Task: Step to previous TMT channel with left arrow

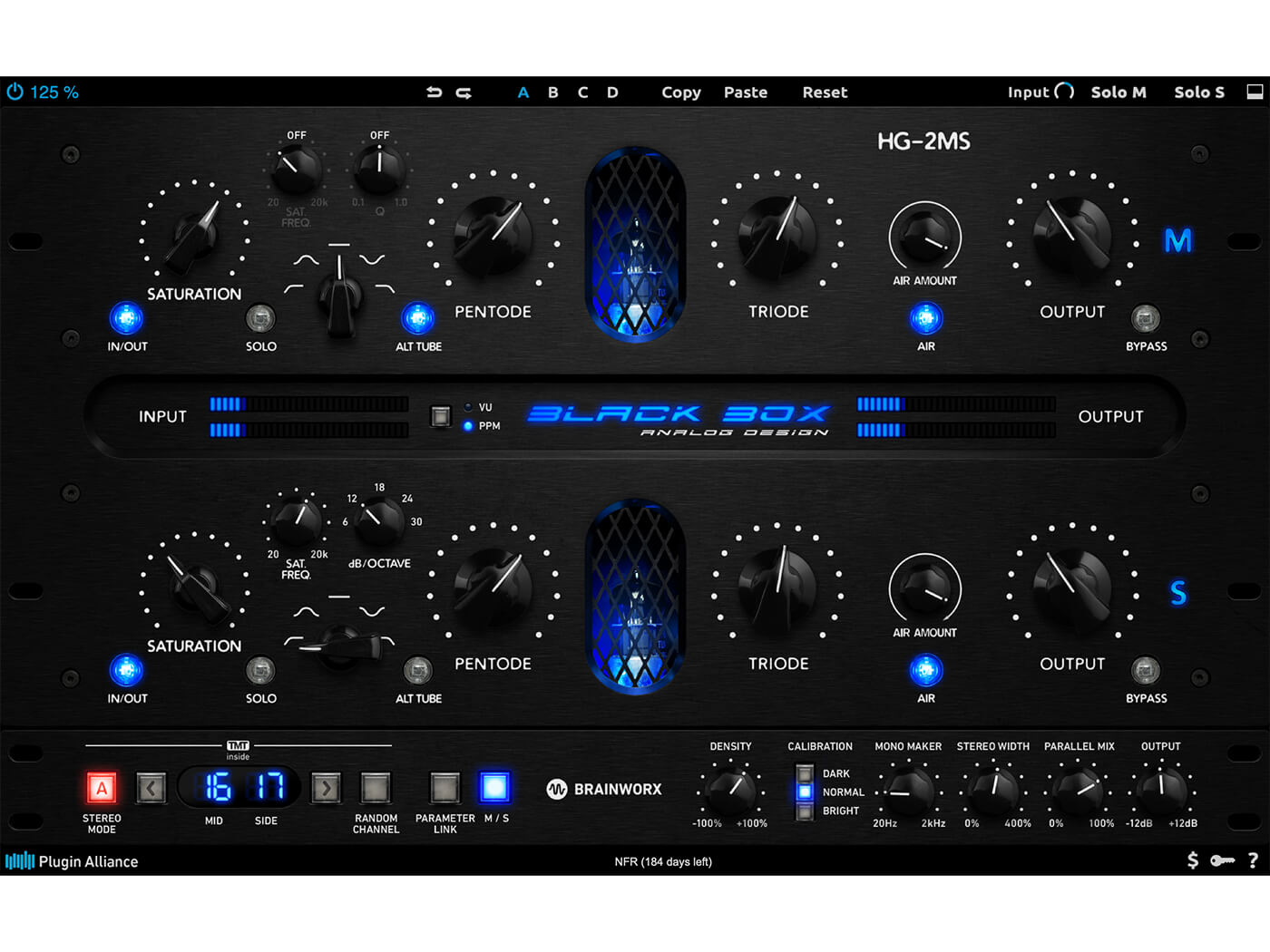Action: tap(151, 788)
